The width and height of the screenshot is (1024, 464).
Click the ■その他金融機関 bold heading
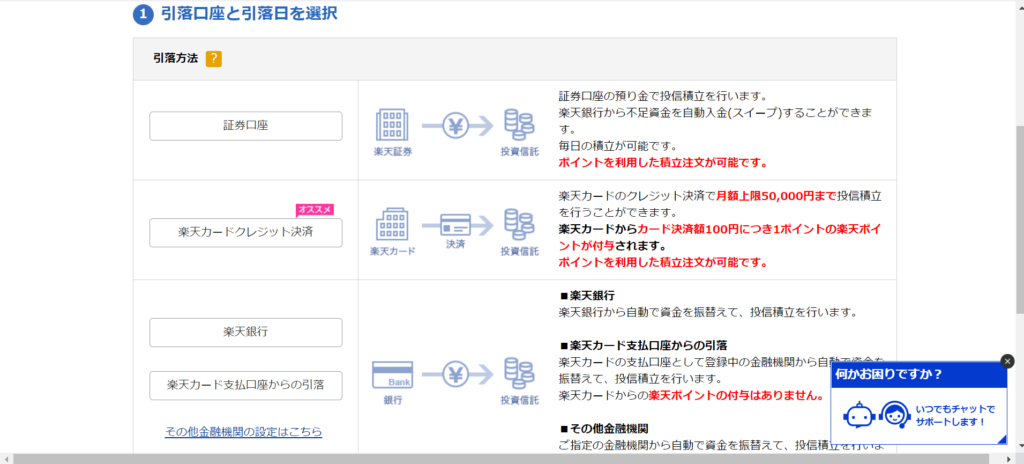[x=603, y=429]
